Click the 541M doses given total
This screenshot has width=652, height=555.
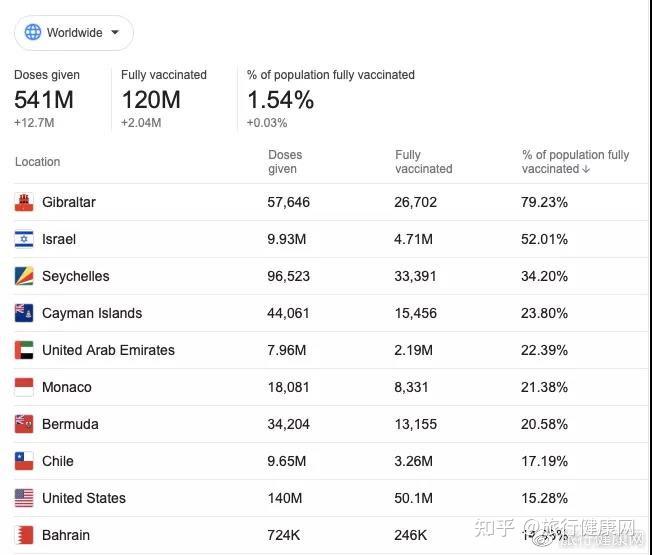(44, 100)
